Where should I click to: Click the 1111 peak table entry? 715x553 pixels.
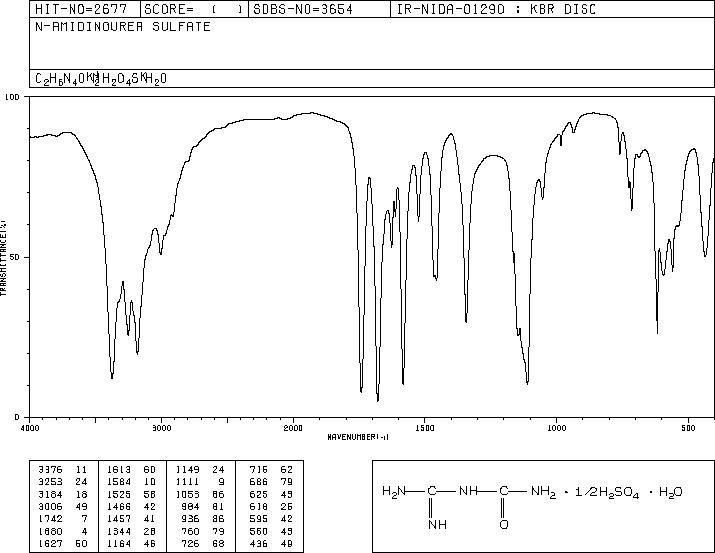click(200, 481)
